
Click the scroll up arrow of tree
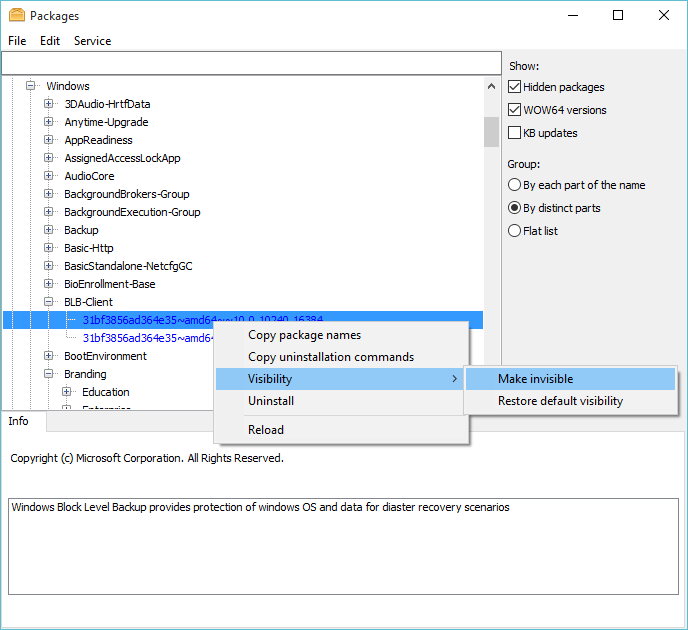tap(491, 86)
